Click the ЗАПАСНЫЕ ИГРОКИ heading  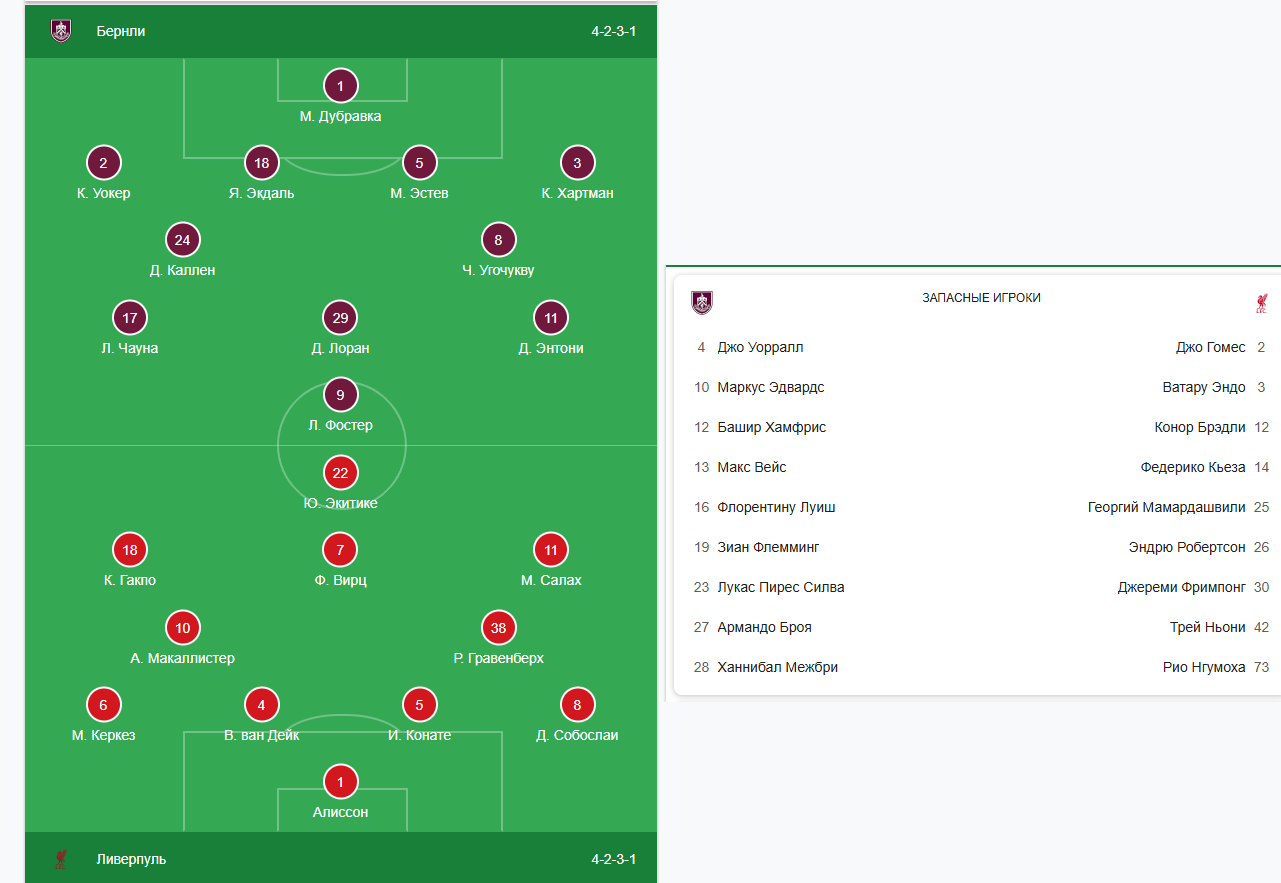pyautogui.click(x=981, y=298)
